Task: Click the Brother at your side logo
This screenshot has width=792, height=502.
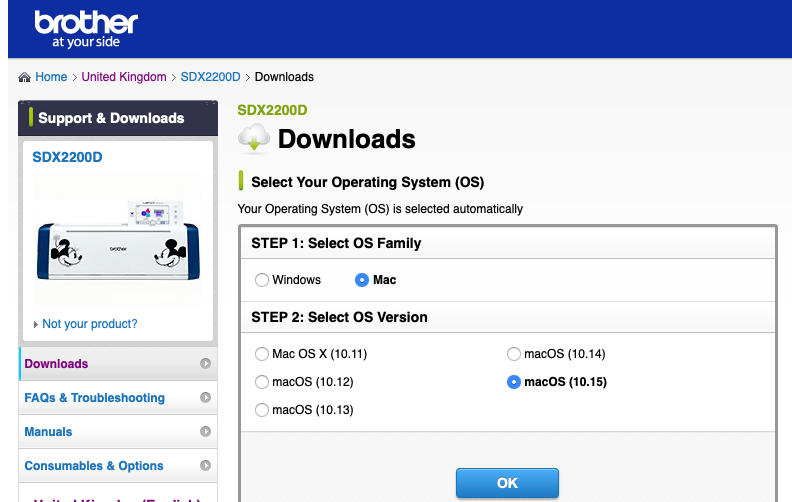Action: [x=86, y=29]
